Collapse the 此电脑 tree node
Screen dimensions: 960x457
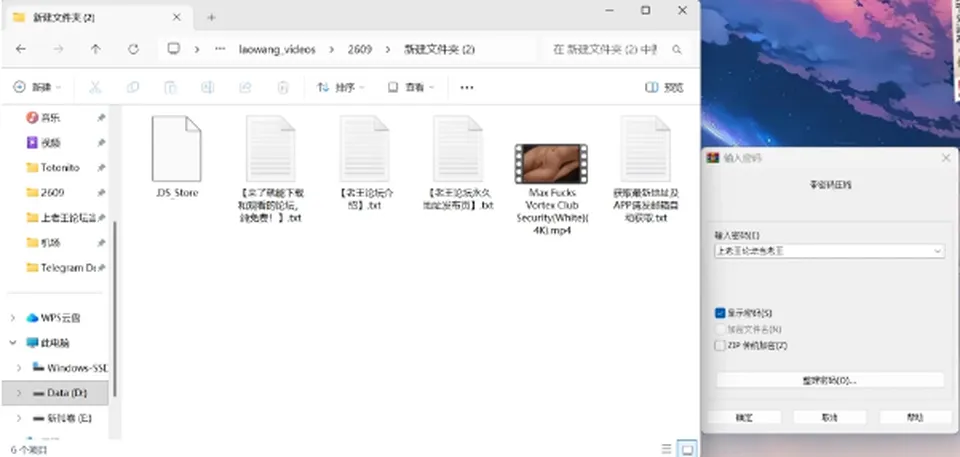pyautogui.click(x=13, y=343)
